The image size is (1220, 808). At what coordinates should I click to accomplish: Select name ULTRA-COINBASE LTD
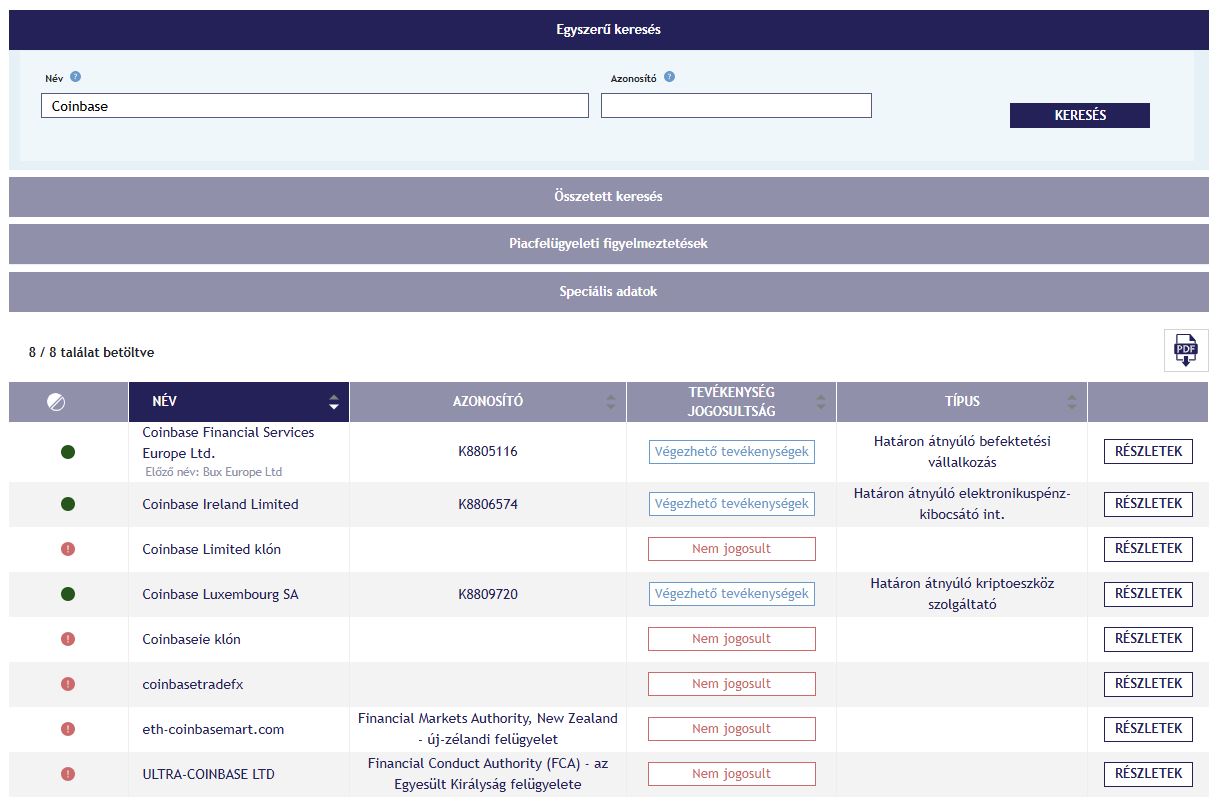pyautogui.click(x=208, y=774)
